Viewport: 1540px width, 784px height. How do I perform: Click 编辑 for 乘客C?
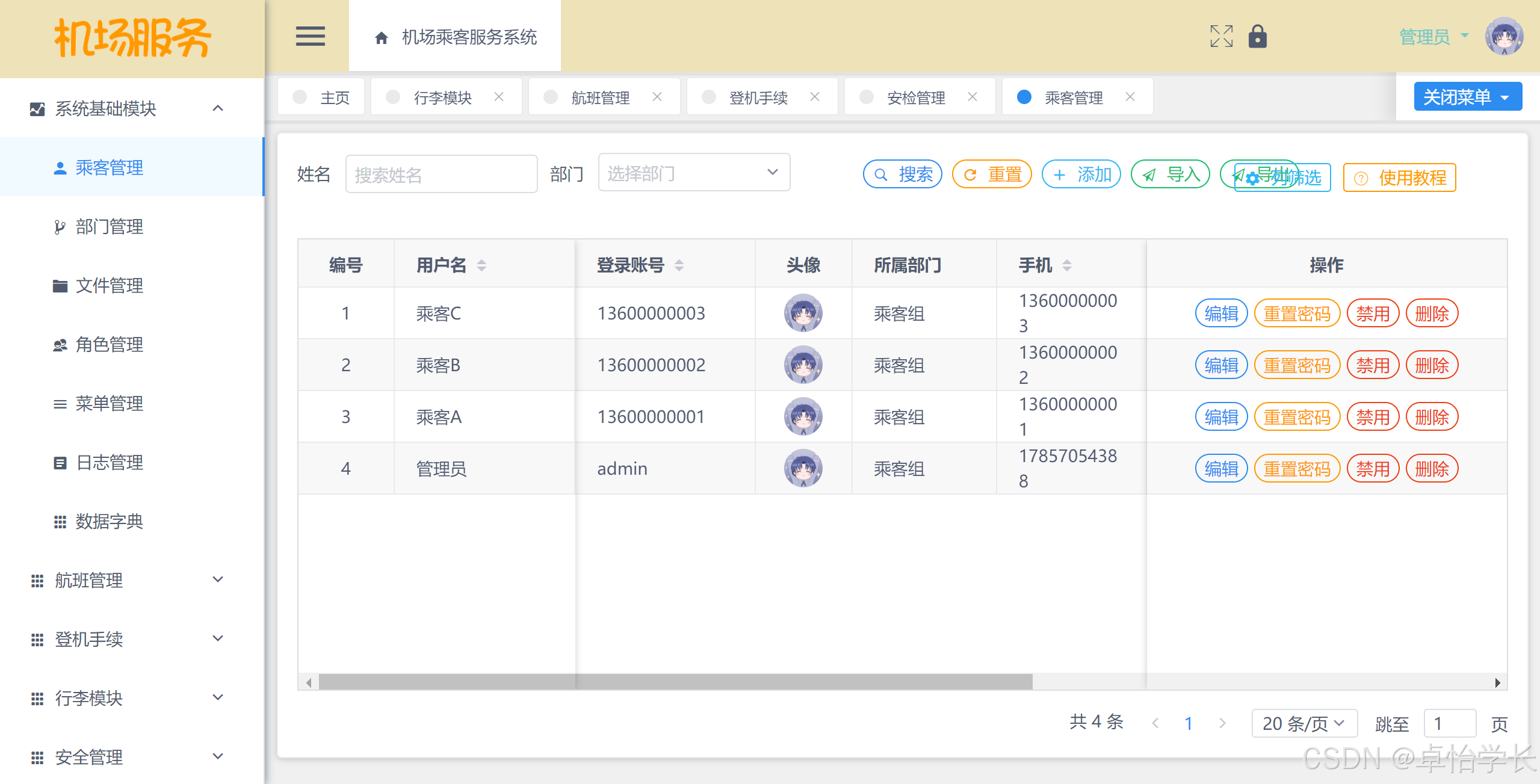coord(1221,313)
